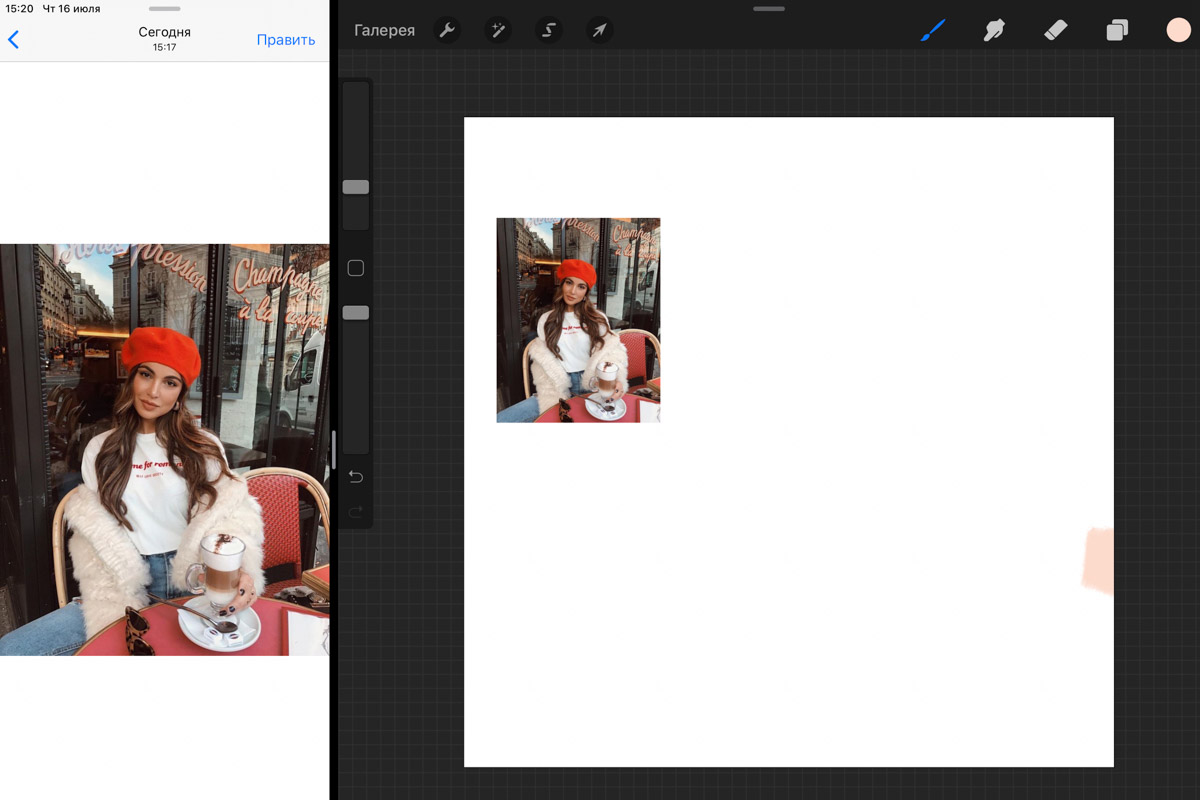Select the Smudge finger tool
The width and height of the screenshot is (1200, 800).
click(994, 30)
